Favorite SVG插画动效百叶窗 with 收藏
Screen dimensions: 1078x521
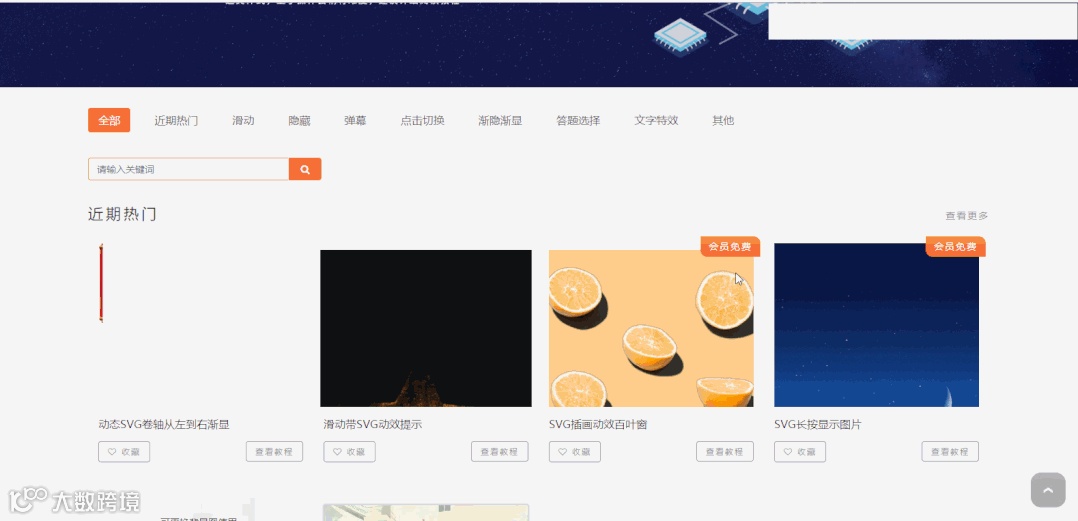pos(575,452)
